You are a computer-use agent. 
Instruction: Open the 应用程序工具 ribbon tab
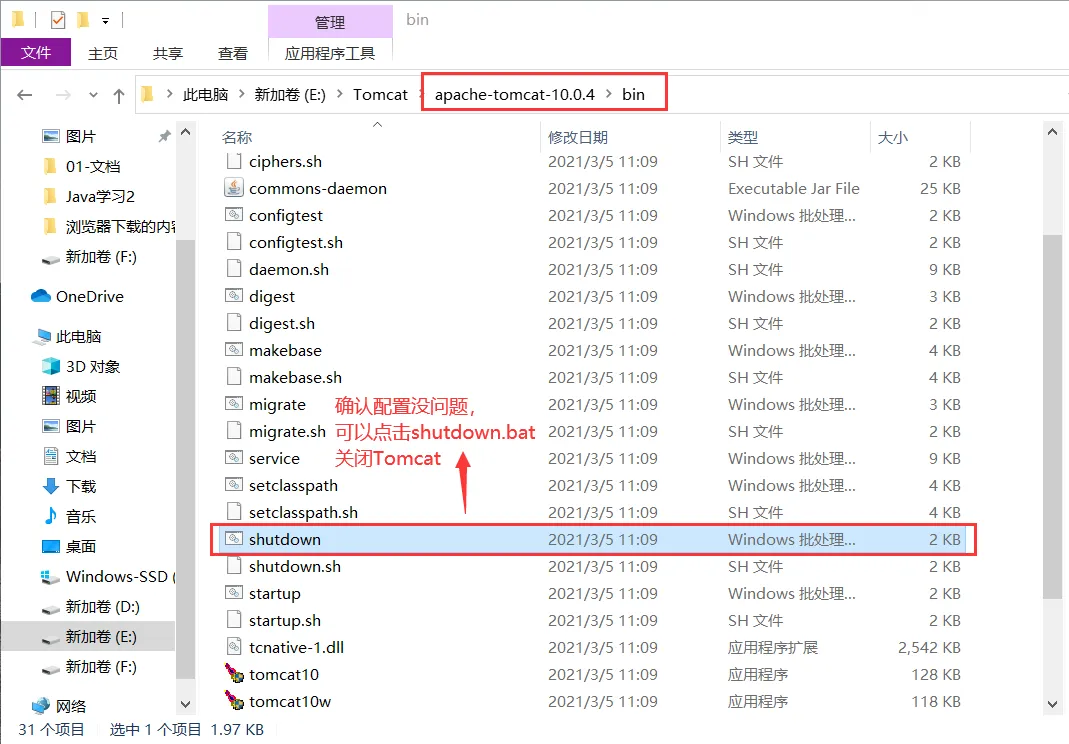[330, 53]
